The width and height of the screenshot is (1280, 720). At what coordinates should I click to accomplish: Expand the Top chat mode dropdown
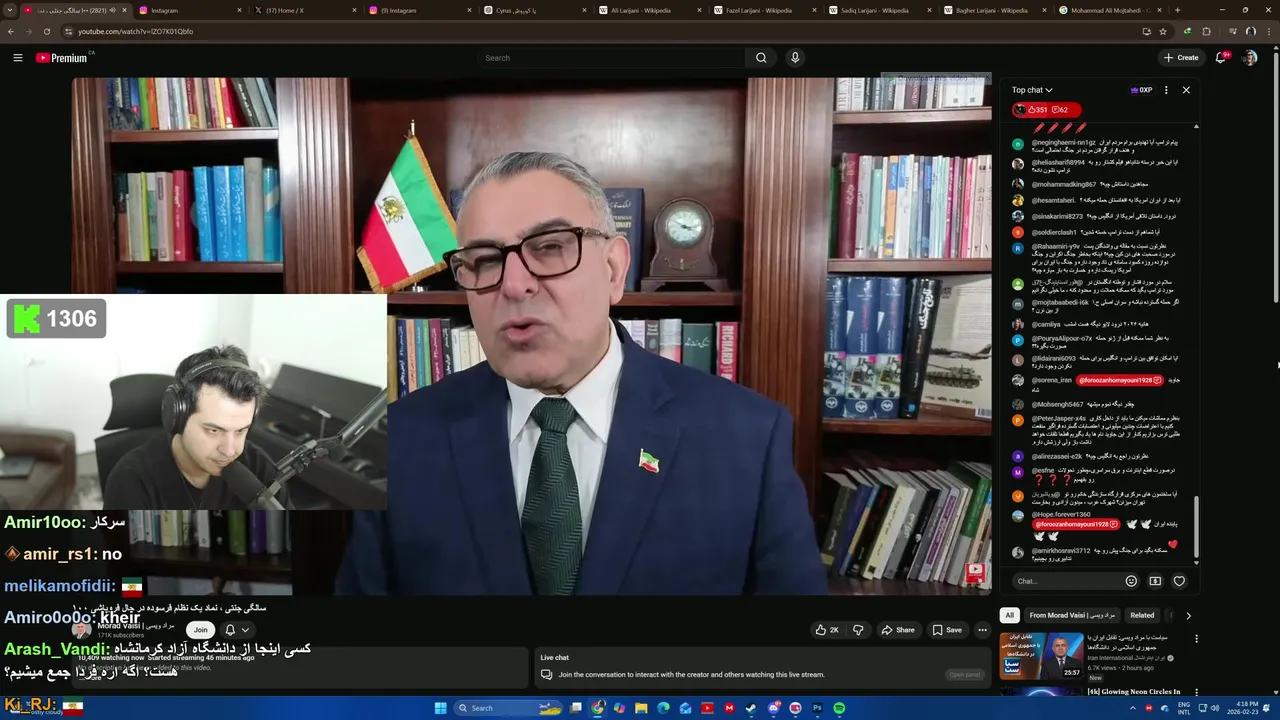click(x=1032, y=90)
